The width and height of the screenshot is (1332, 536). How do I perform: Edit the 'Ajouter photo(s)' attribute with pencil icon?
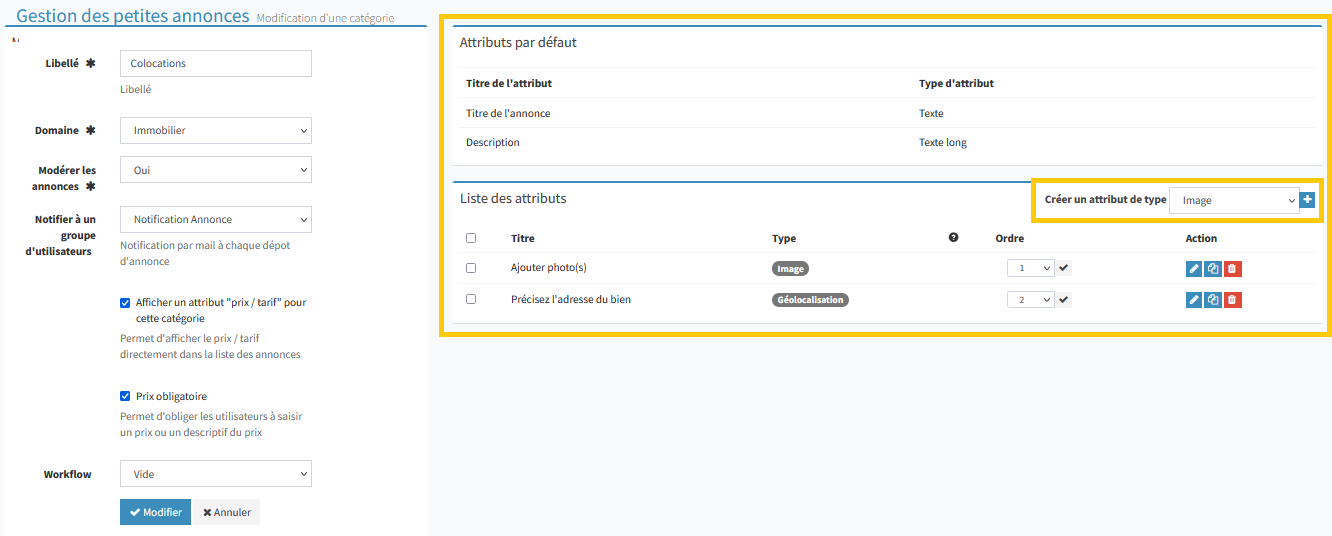point(1194,269)
